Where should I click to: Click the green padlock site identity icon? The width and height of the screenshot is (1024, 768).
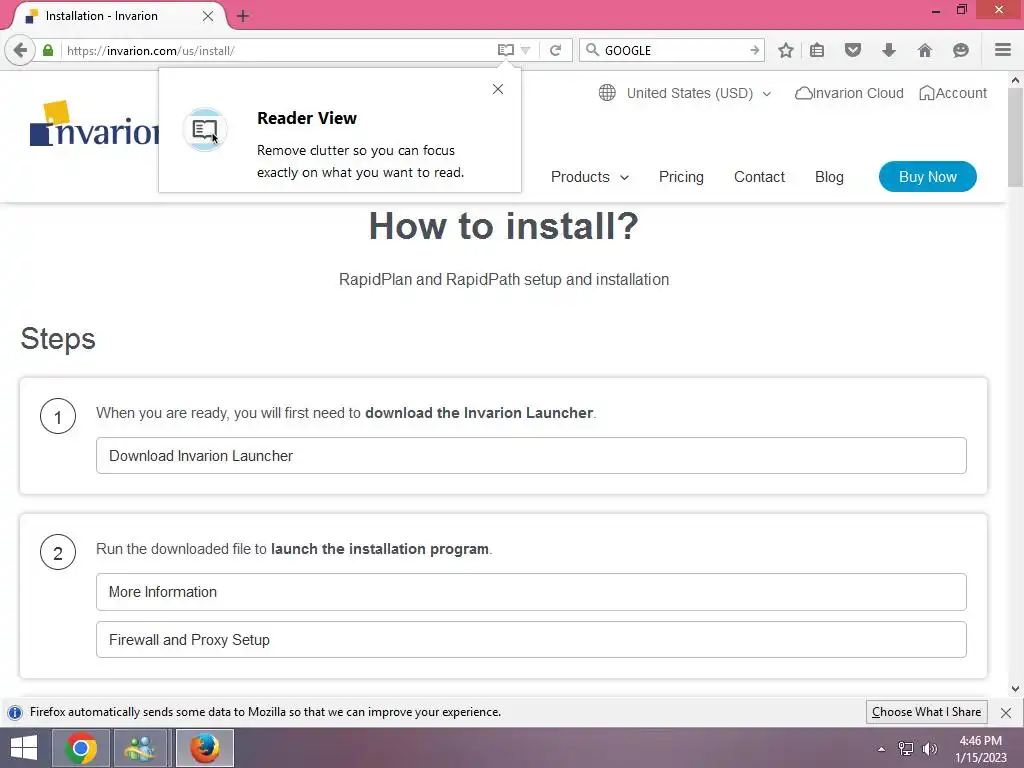pyautogui.click(x=48, y=50)
